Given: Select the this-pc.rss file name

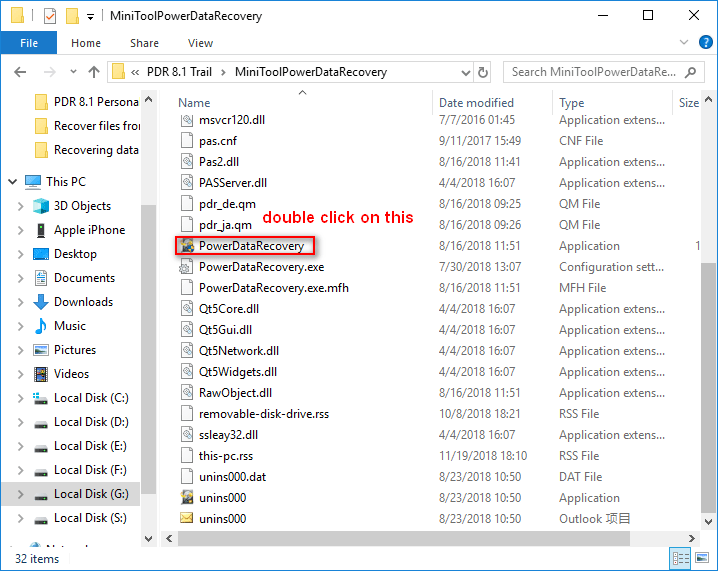Looking at the screenshot, I should pos(226,456).
